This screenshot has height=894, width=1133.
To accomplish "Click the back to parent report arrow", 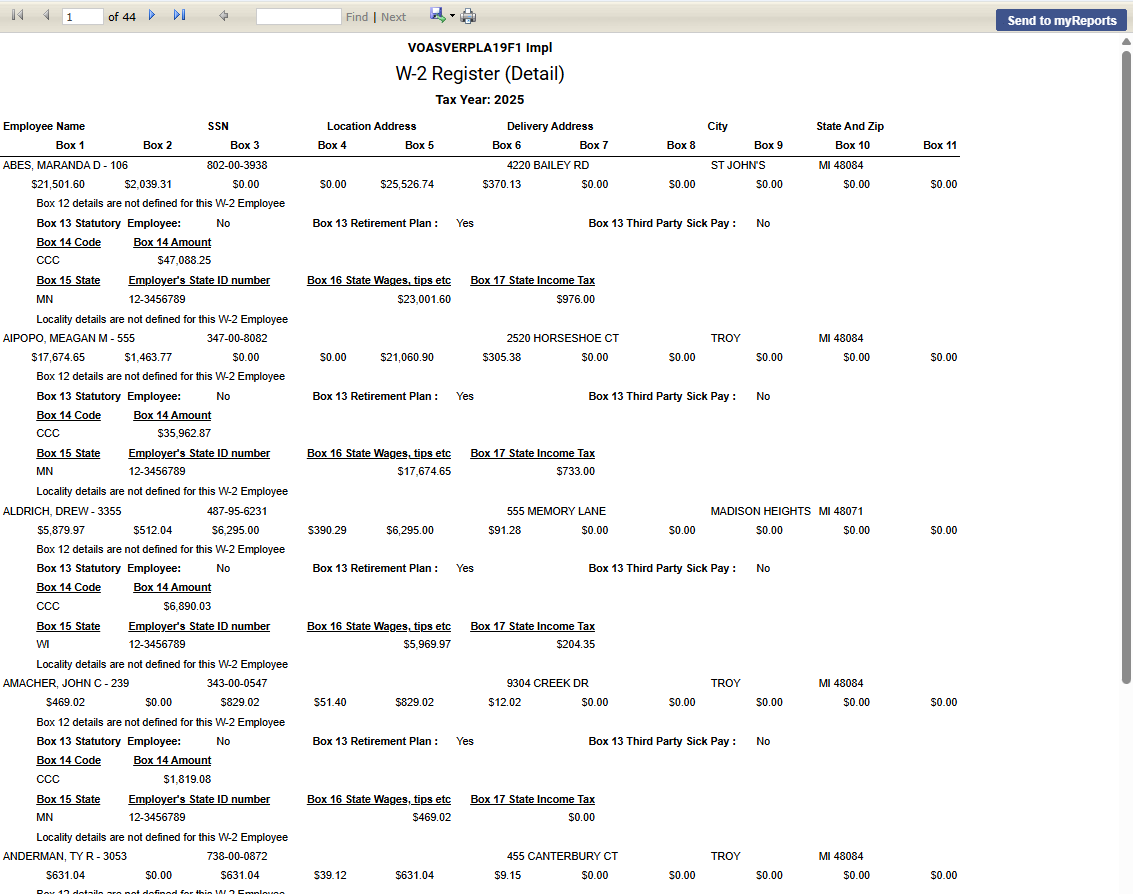I will tap(224, 16).
